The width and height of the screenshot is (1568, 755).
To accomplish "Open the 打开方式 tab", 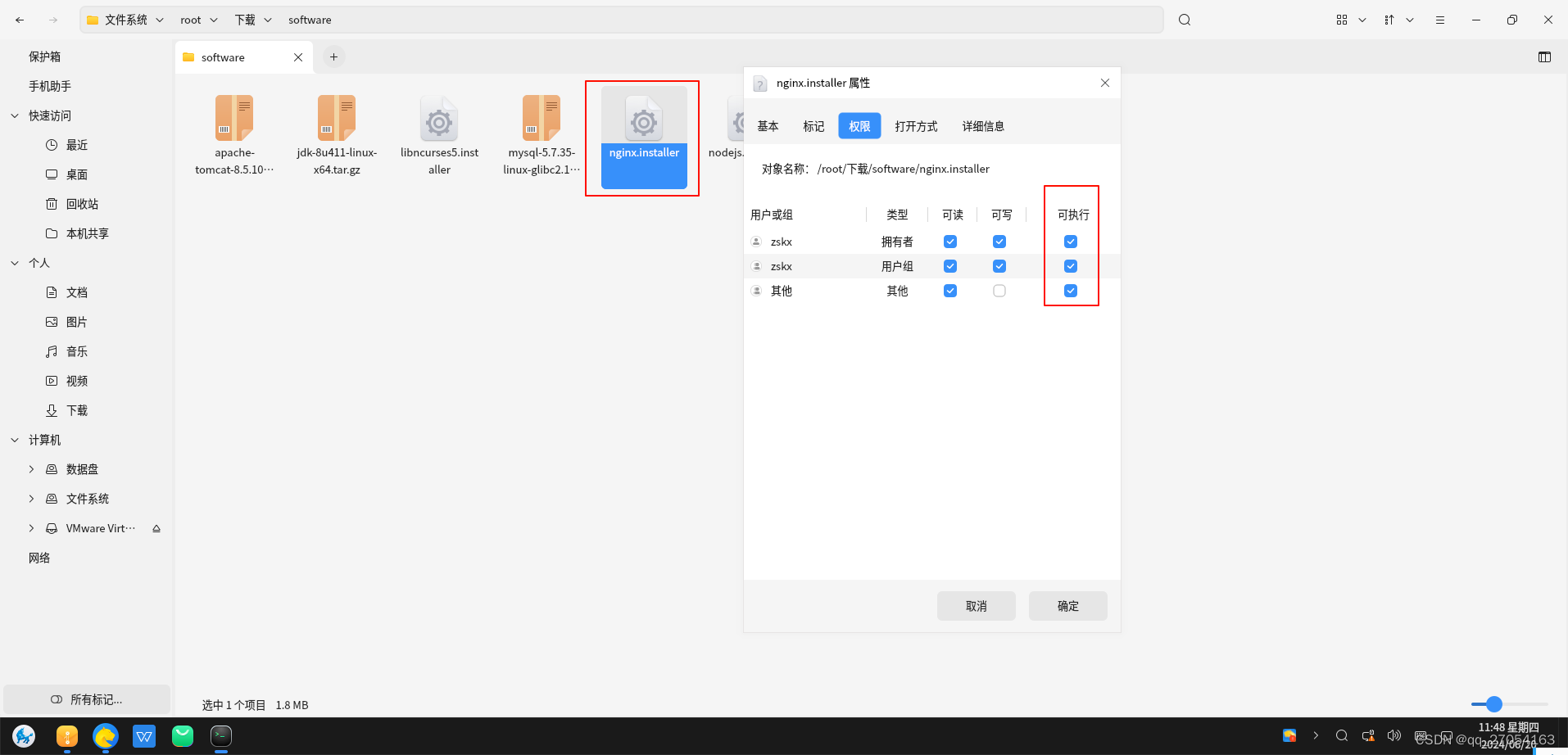I will tap(916, 125).
